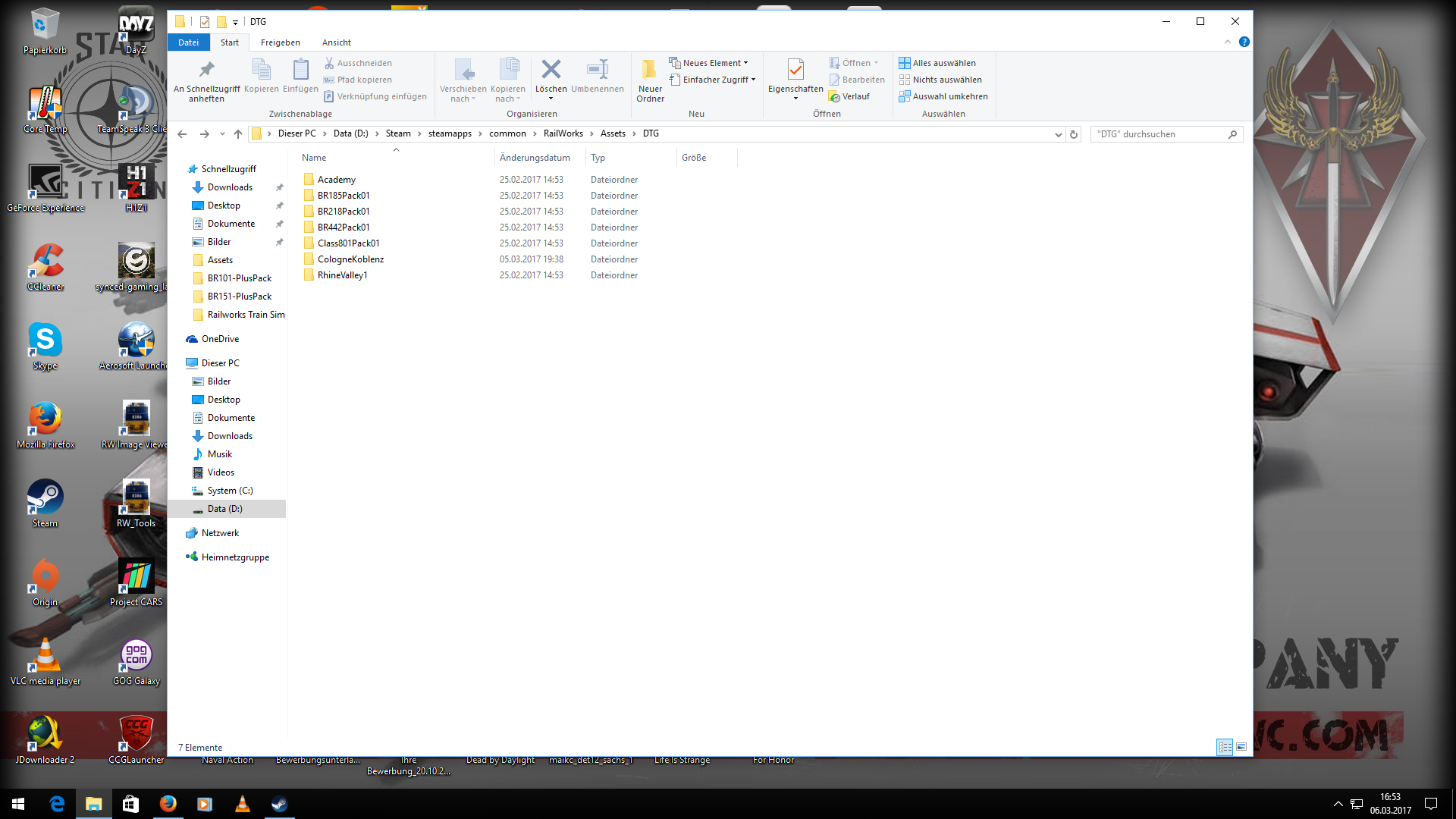Screen dimensions: 1456x819
Task: Click Auswahl umkehren (invert selection)
Action: tap(943, 96)
